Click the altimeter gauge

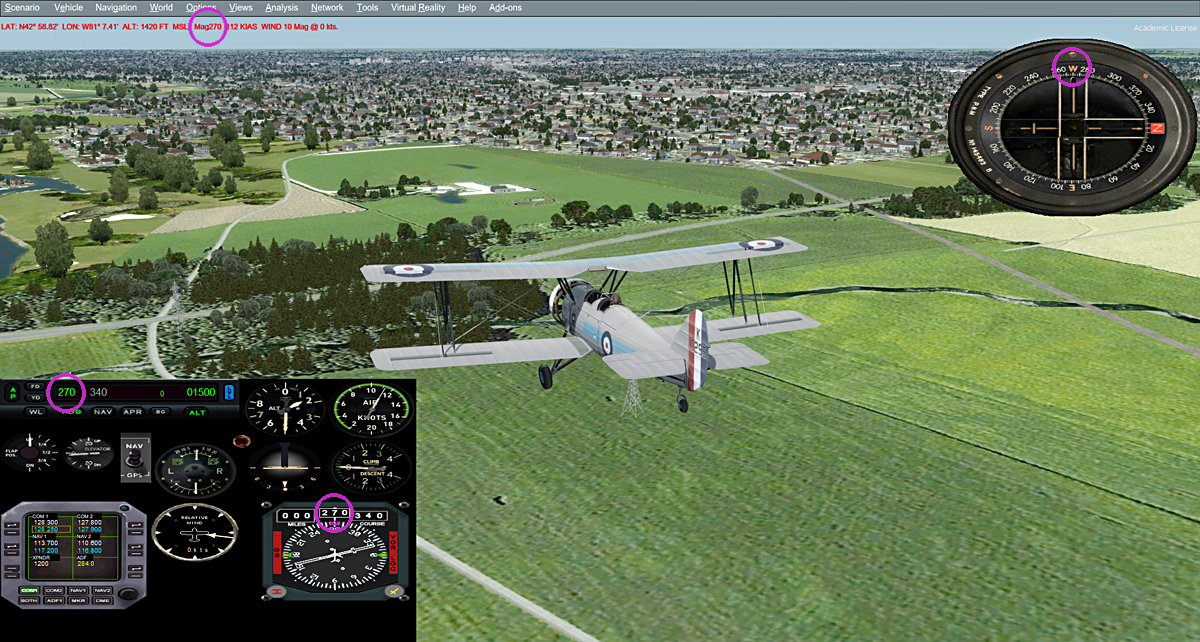click(x=285, y=408)
